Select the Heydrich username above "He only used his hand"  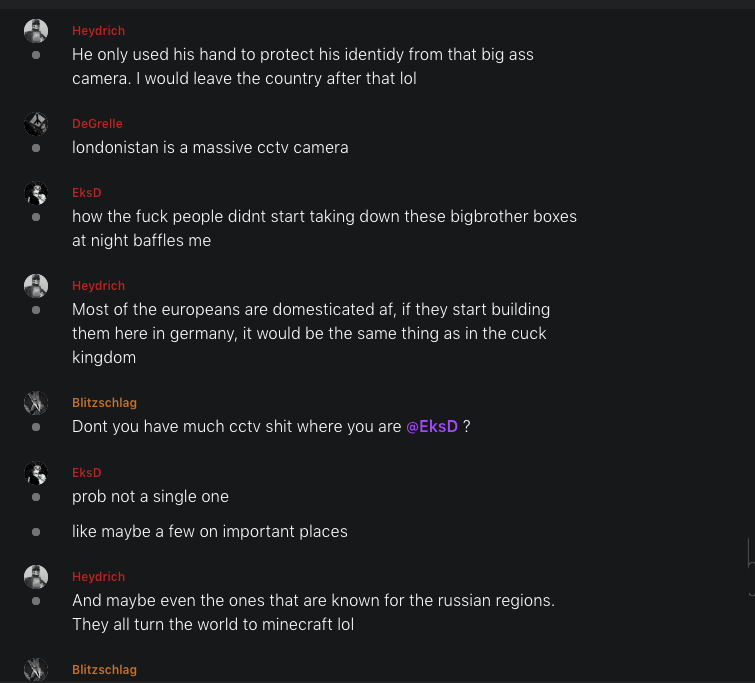click(x=98, y=31)
